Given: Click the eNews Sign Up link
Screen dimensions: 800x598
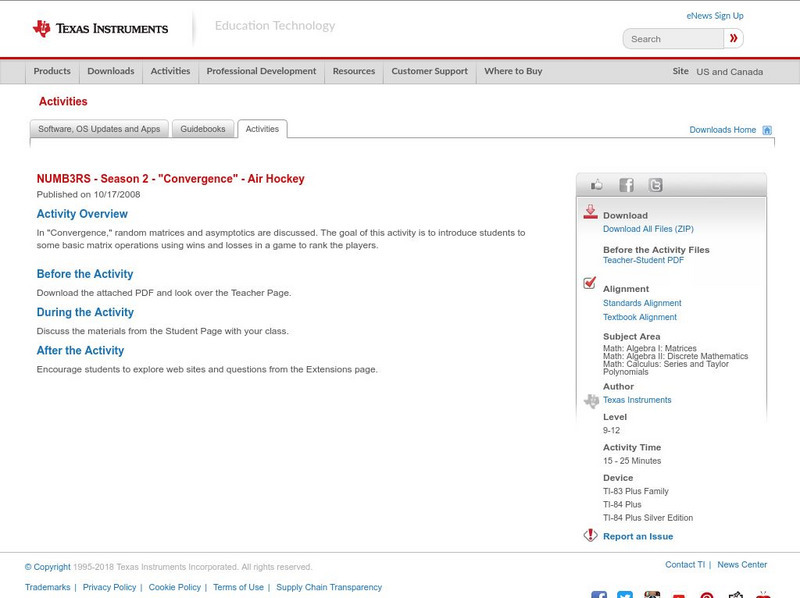Looking at the screenshot, I should point(715,16).
